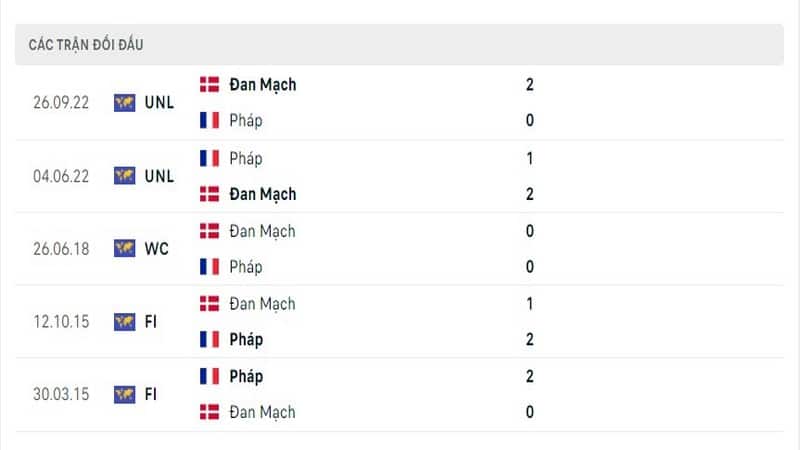Open Đan Mạch team in 26.06.18 match
The image size is (800, 450).
click(262, 232)
